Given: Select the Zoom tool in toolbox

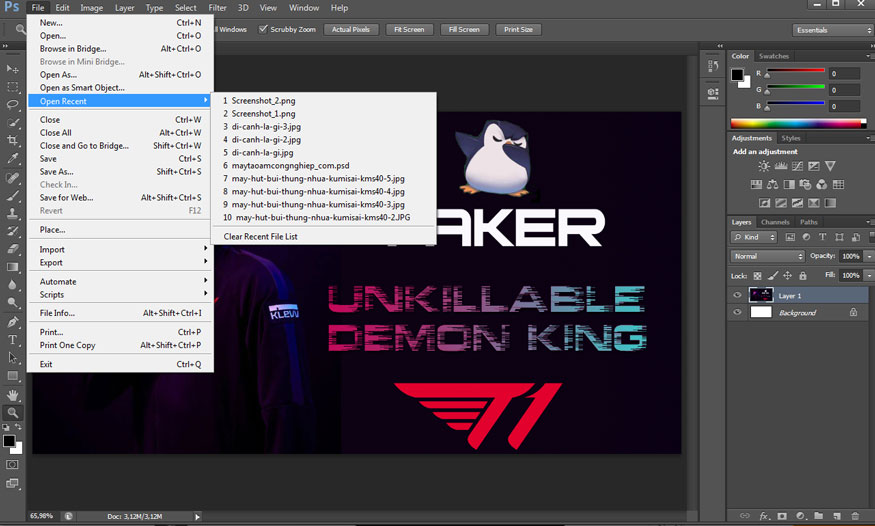Looking at the screenshot, I should tap(12, 413).
